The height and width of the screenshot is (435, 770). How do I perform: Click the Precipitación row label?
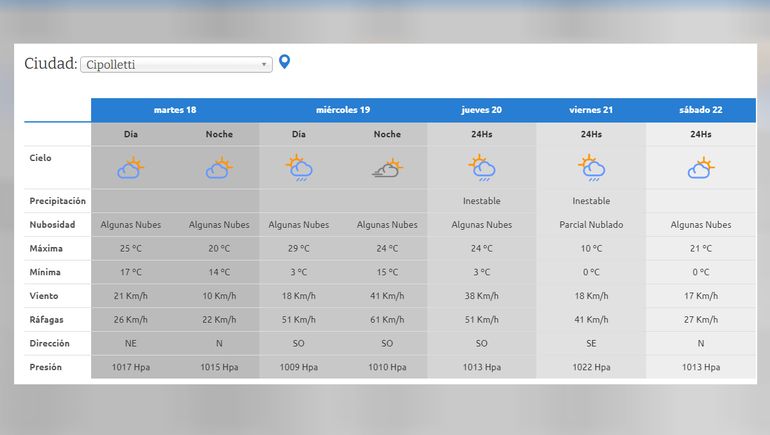(x=58, y=201)
